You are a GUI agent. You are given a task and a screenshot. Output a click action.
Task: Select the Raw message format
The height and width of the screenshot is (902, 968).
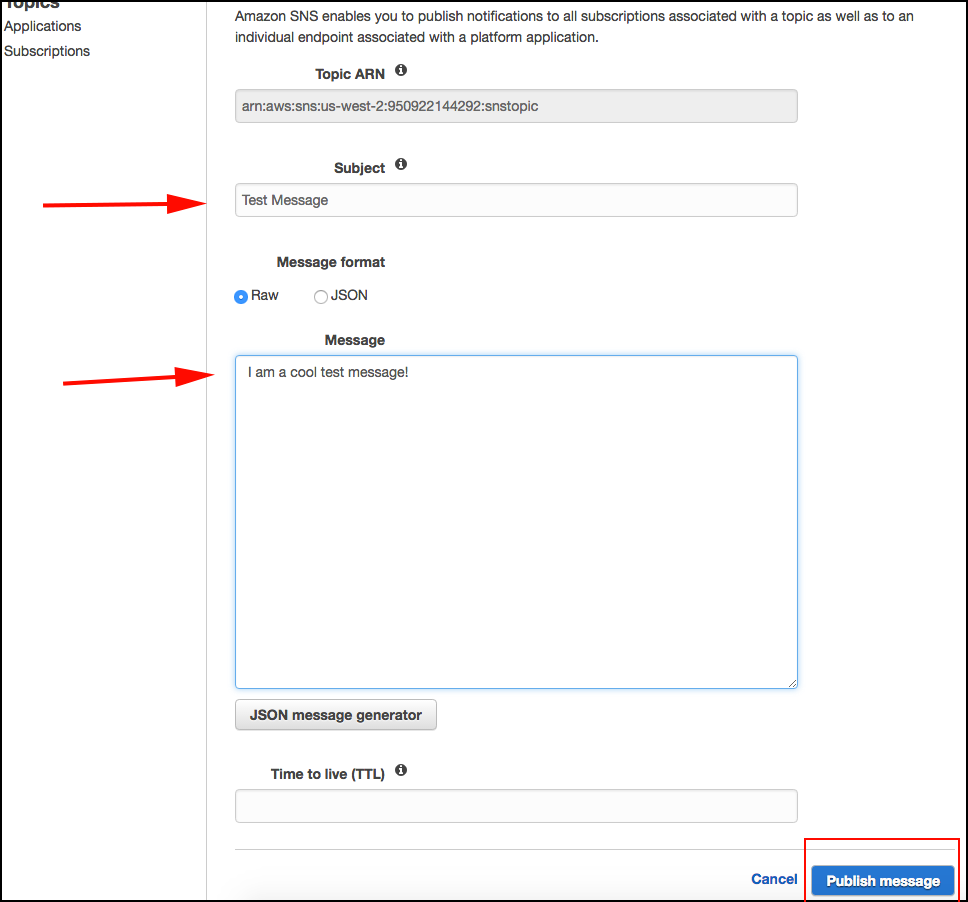coord(241,297)
